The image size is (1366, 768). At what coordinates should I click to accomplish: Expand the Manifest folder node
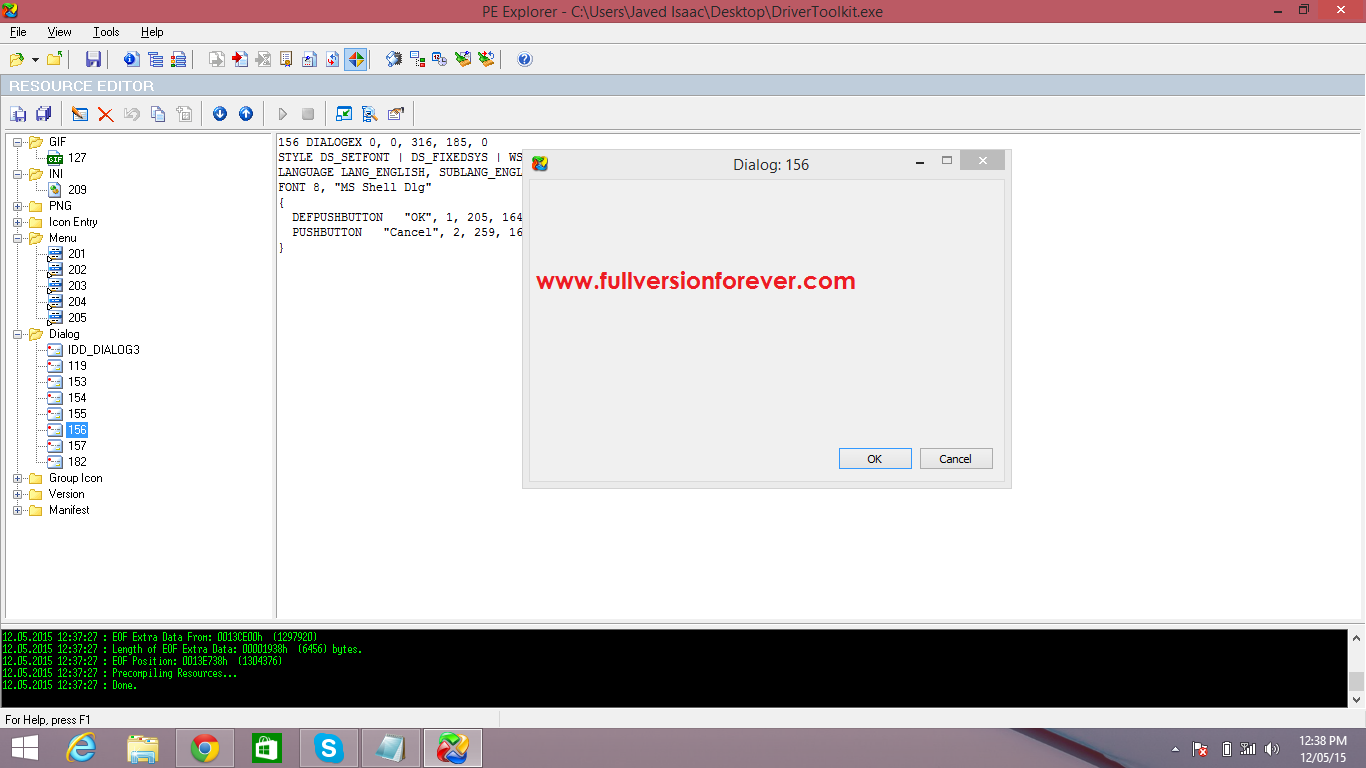[x=18, y=510]
